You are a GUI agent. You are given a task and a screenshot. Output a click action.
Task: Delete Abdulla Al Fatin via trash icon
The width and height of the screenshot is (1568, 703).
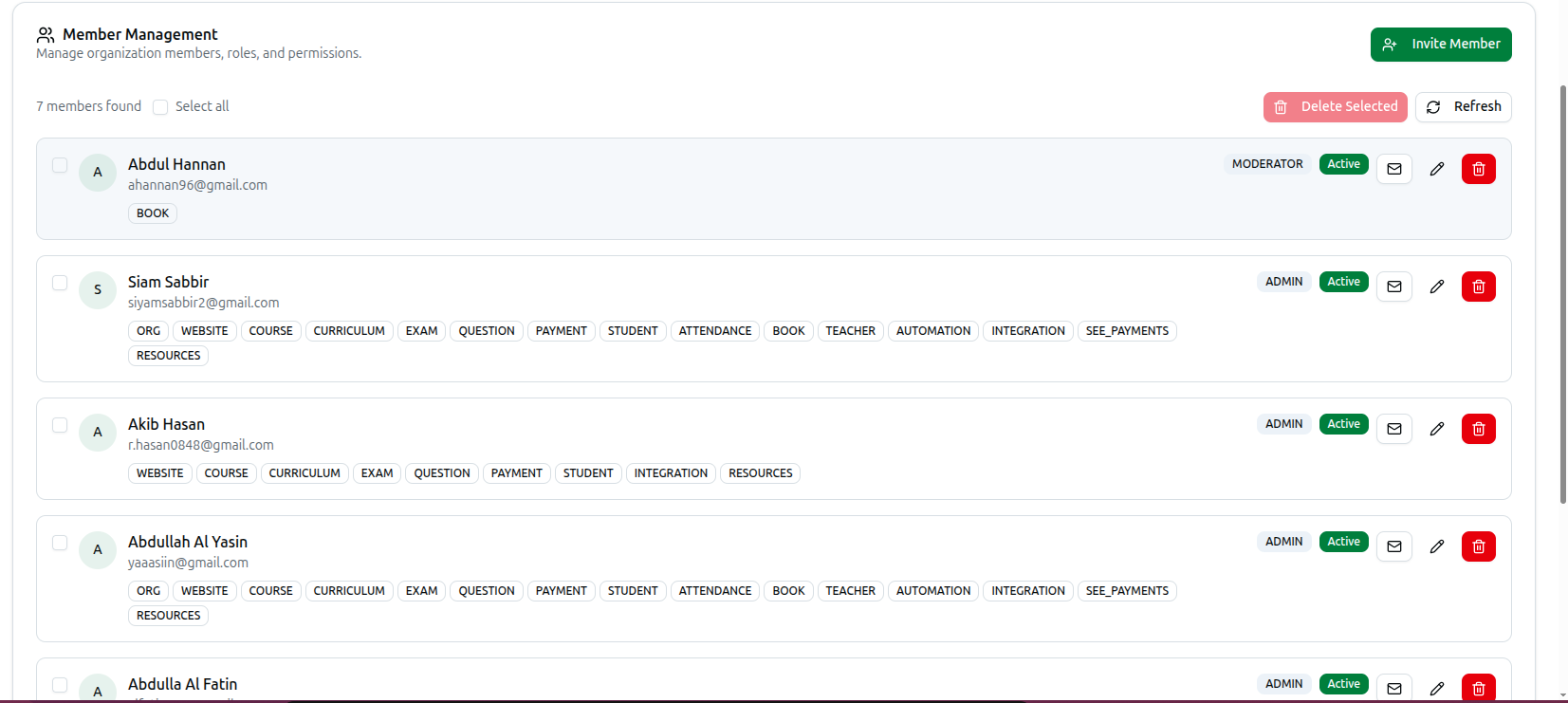[1479, 688]
